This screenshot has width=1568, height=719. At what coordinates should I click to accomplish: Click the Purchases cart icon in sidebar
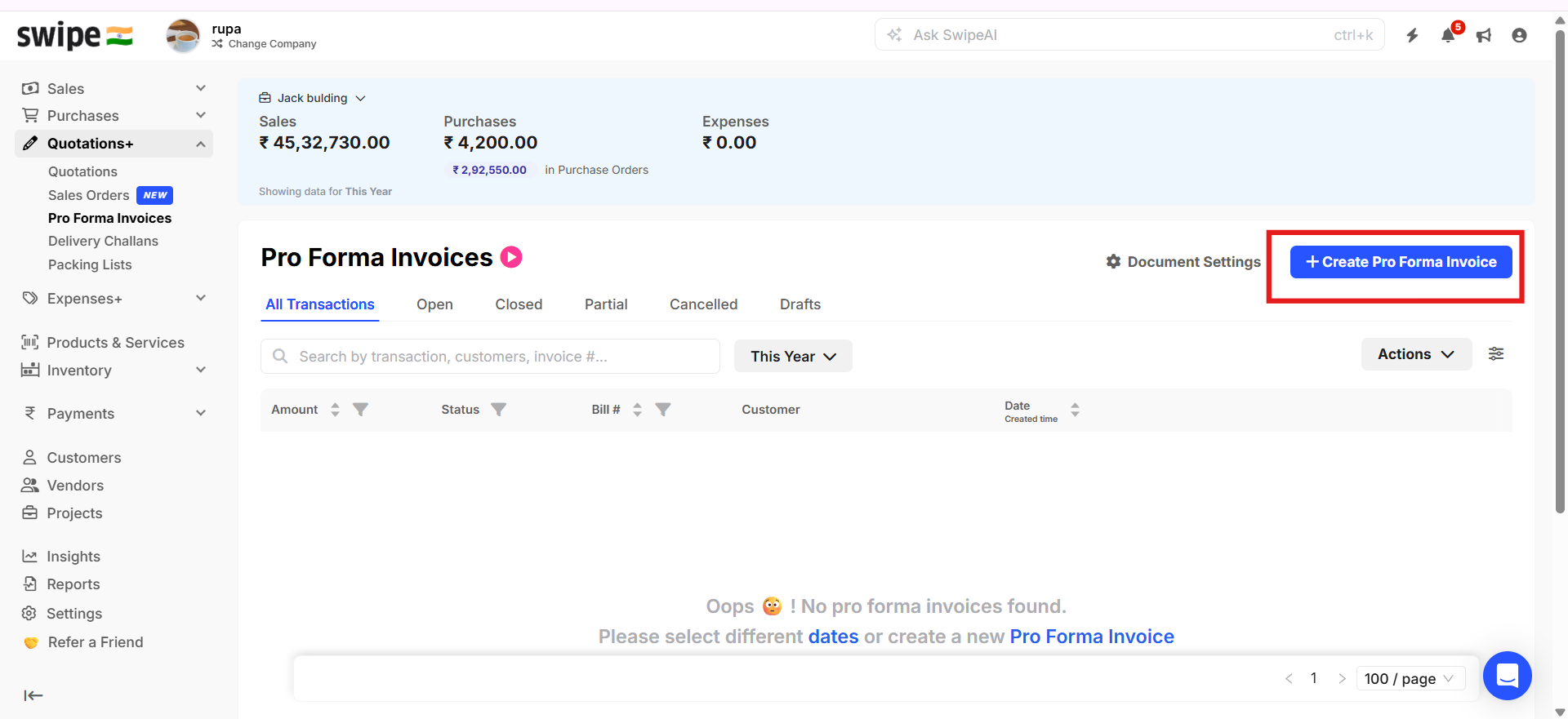30,115
